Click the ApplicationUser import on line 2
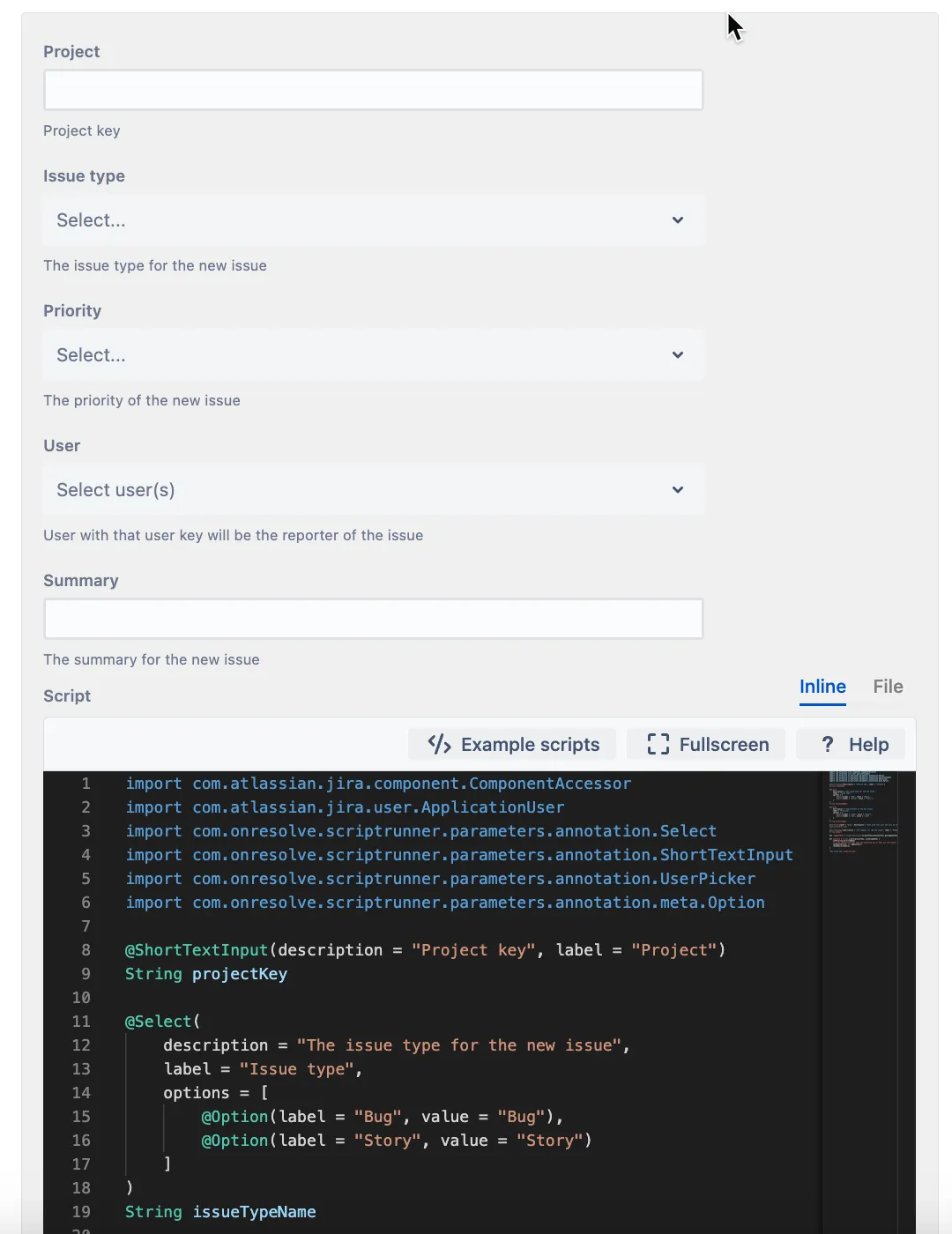952x1234 pixels. coord(345,807)
